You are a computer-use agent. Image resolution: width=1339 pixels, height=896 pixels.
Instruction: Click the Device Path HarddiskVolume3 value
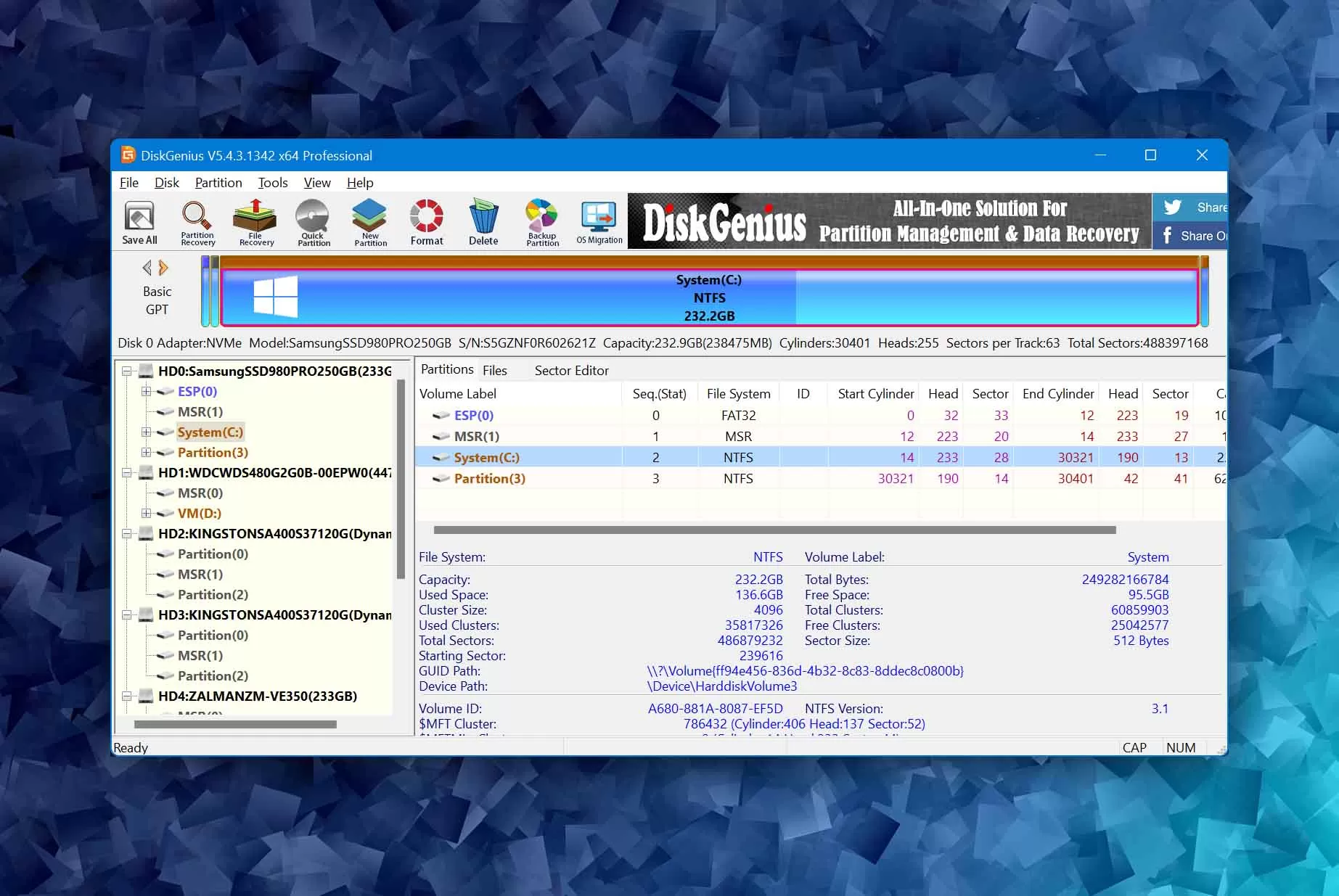tap(722, 686)
